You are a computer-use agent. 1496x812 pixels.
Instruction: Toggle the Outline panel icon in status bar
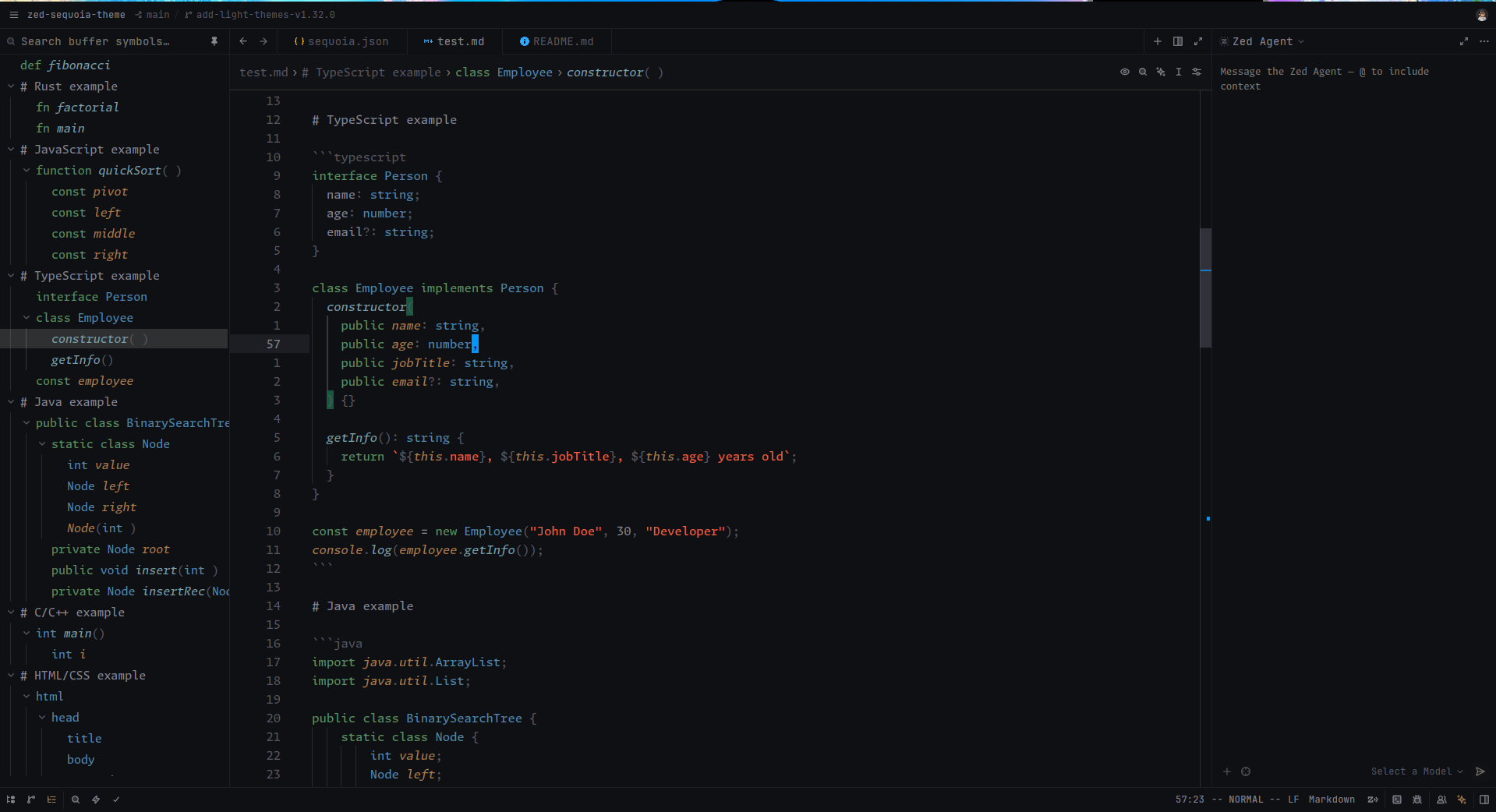[51, 800]
